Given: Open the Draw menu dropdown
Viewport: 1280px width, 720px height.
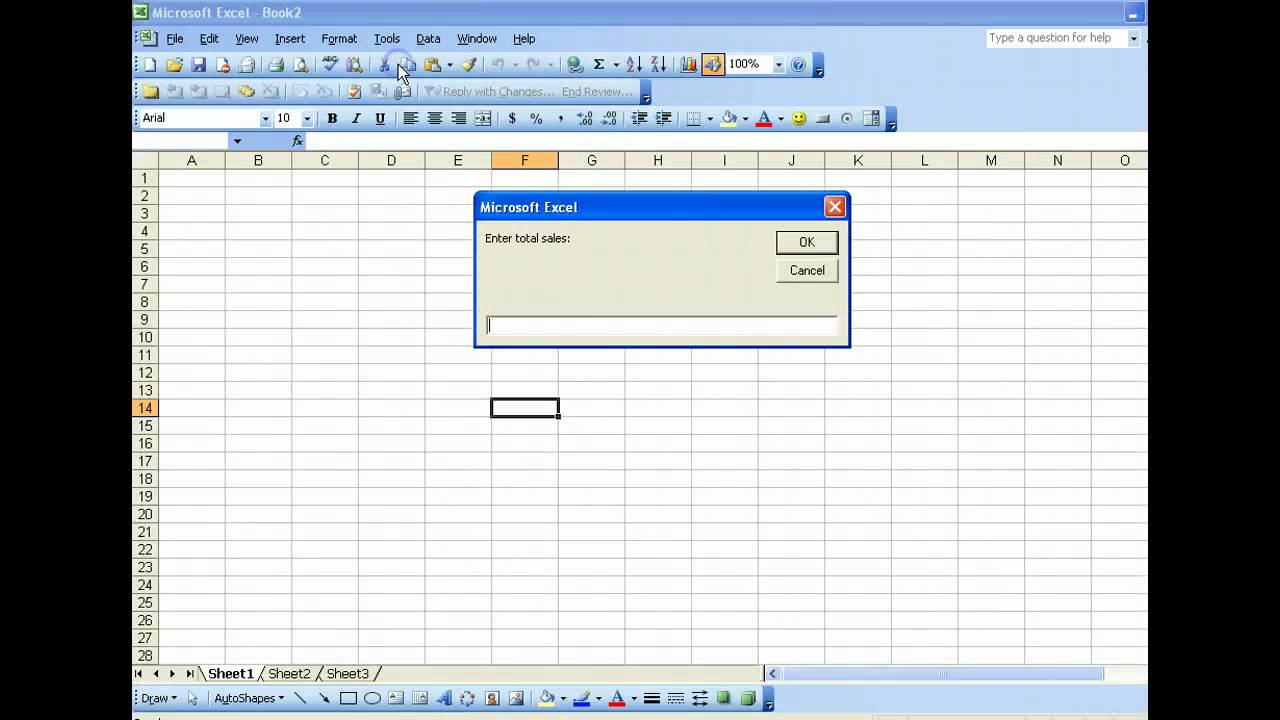Looking at the screenshot, I should coord(159,698).
